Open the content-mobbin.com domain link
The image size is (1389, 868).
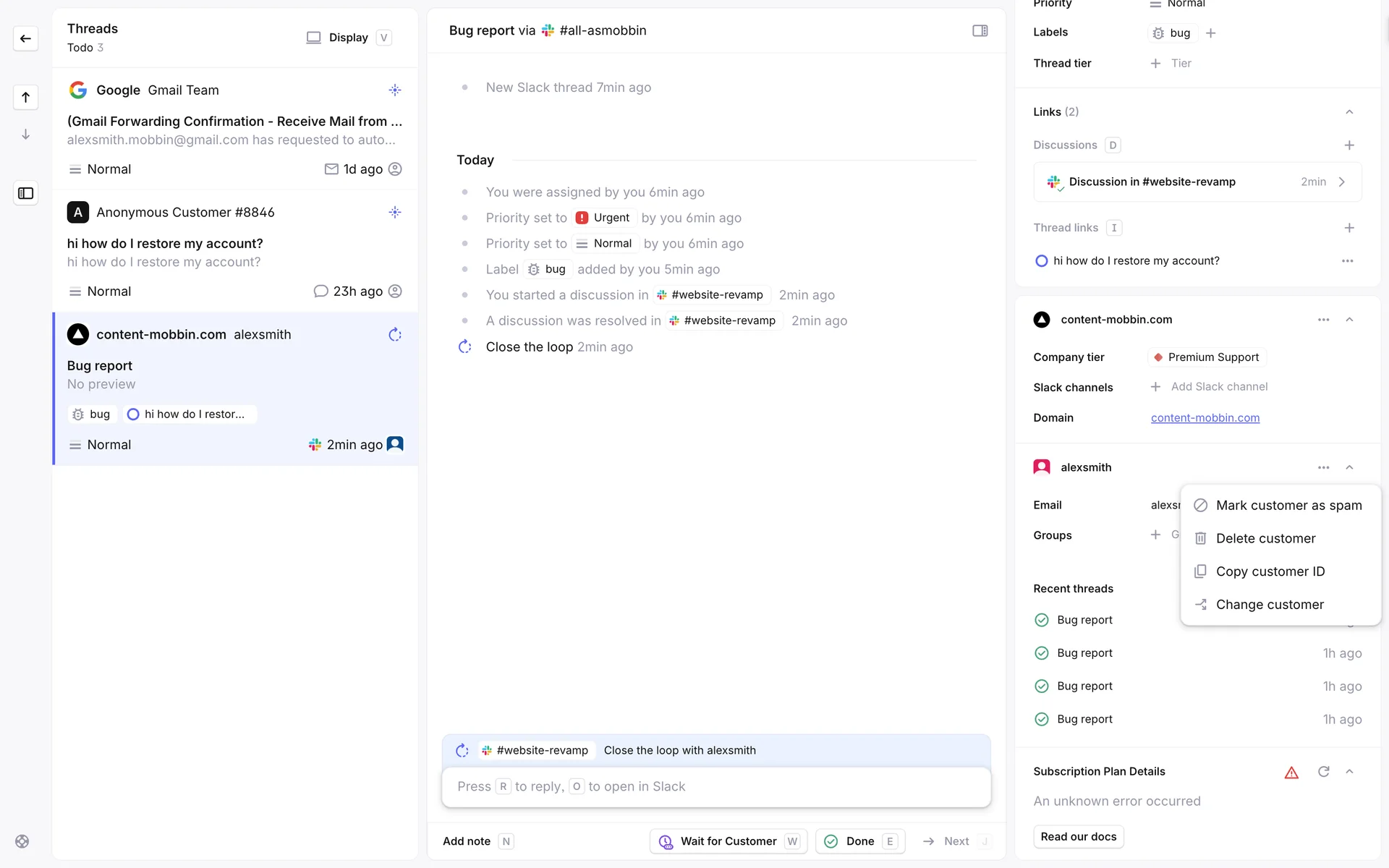[x=1205, y=418]
